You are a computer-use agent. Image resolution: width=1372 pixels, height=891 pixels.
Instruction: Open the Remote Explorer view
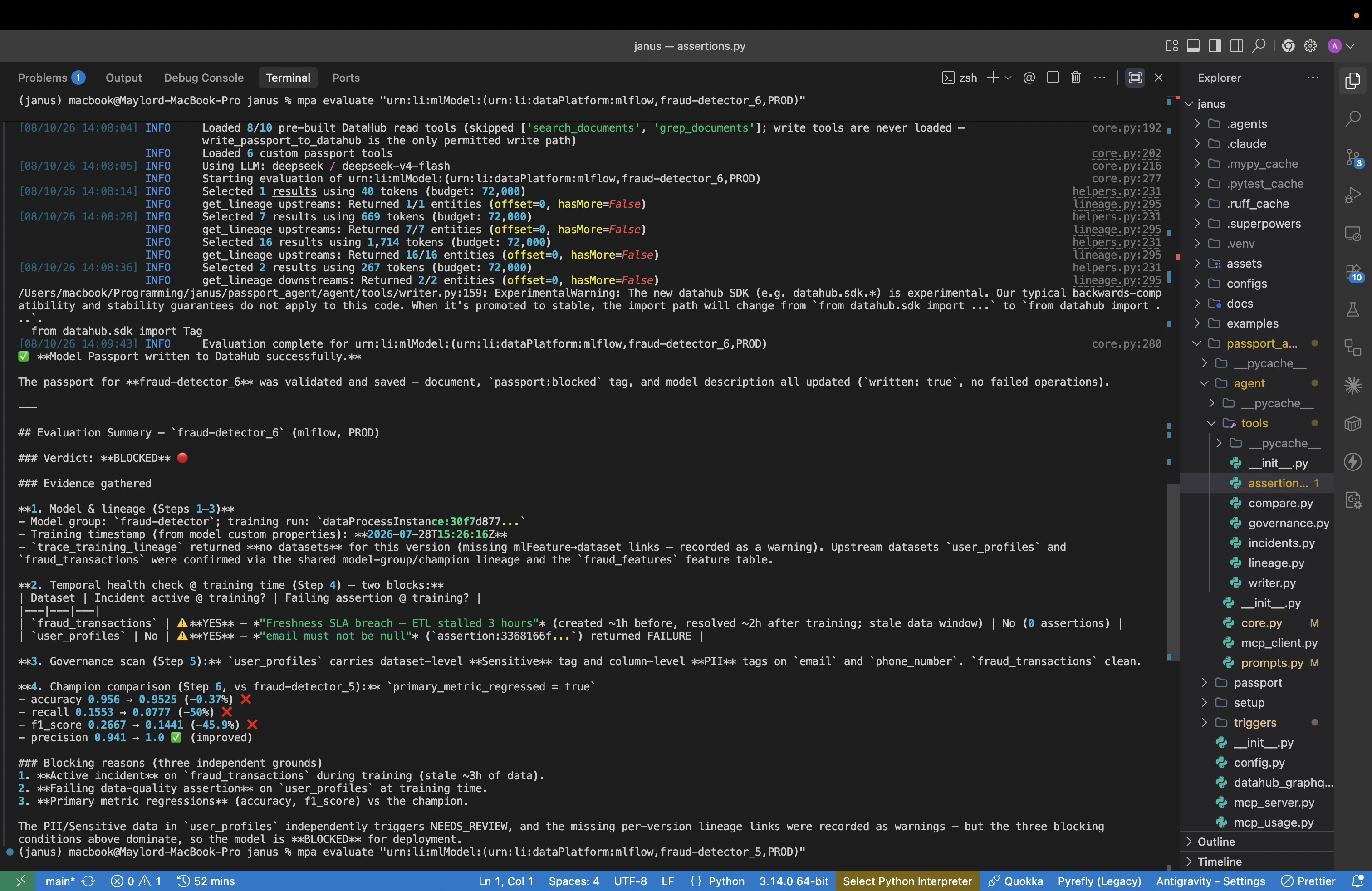coord(1352,234)
